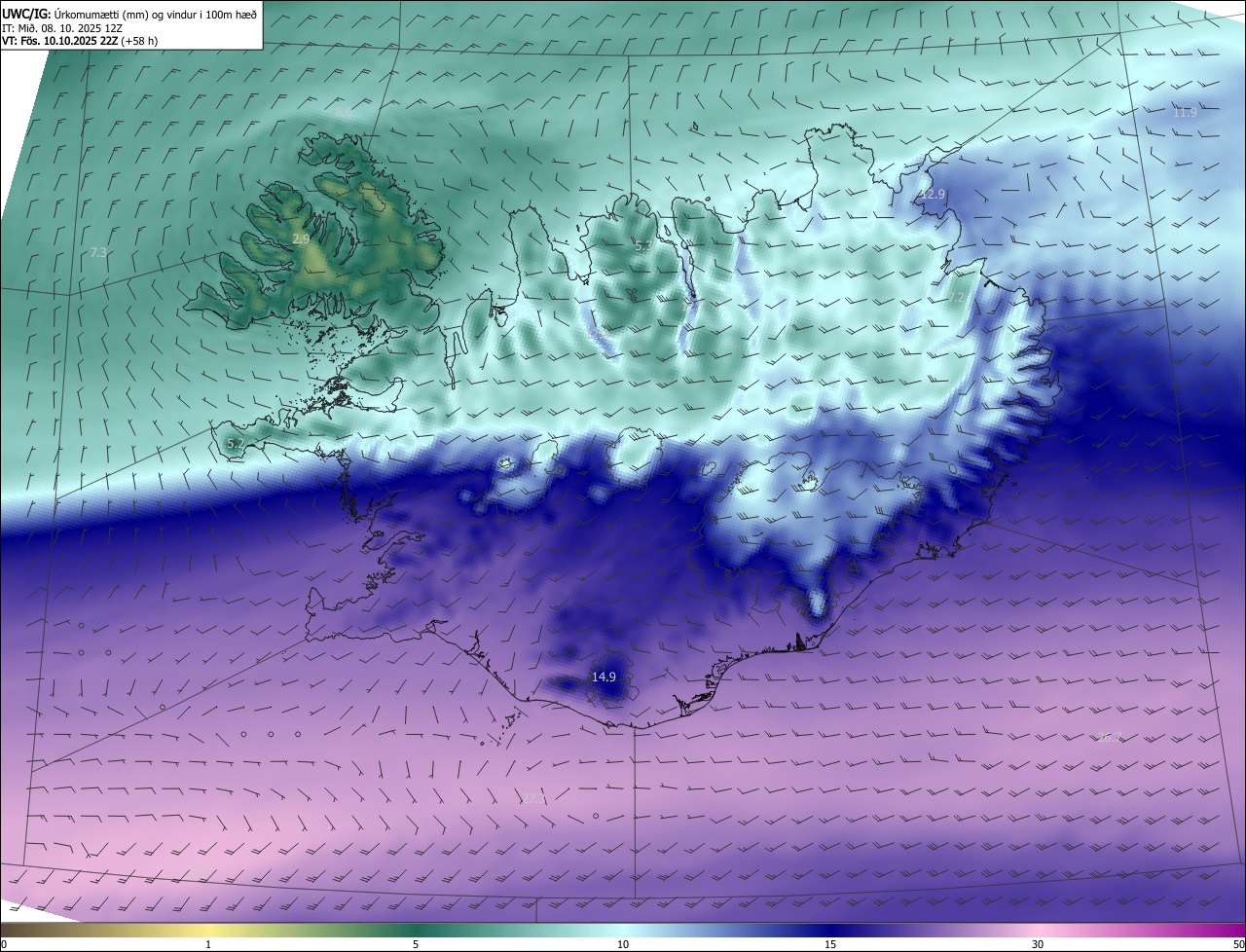Click the 12.9 value in the northeast

(x=933, y=195)
